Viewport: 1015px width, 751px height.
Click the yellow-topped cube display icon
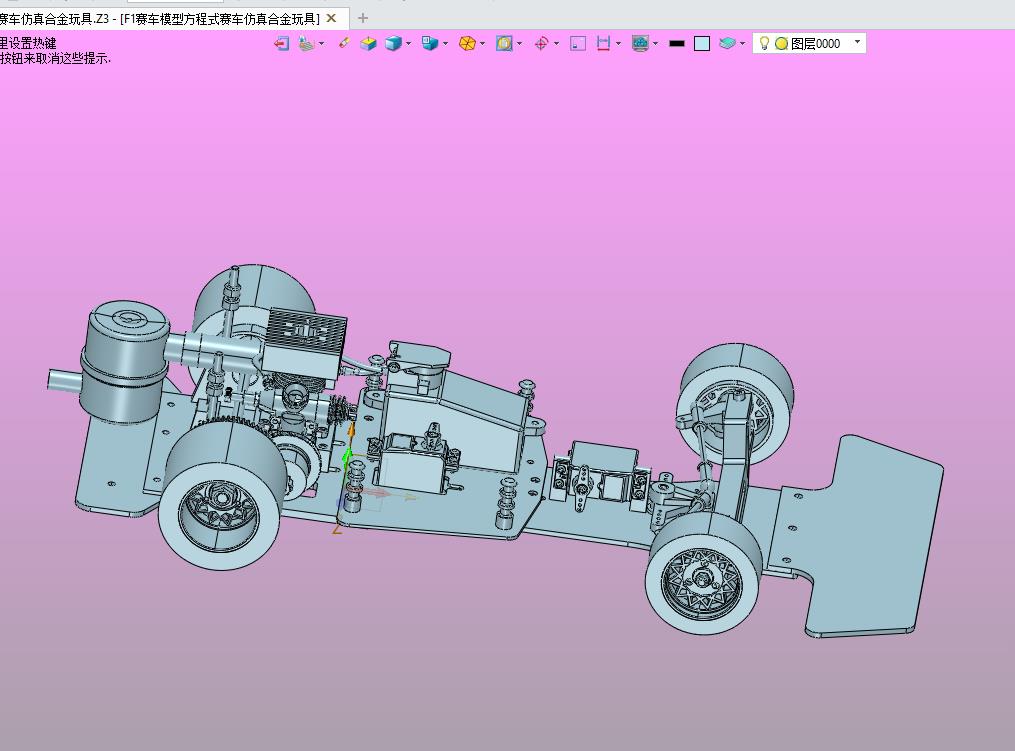368,43
